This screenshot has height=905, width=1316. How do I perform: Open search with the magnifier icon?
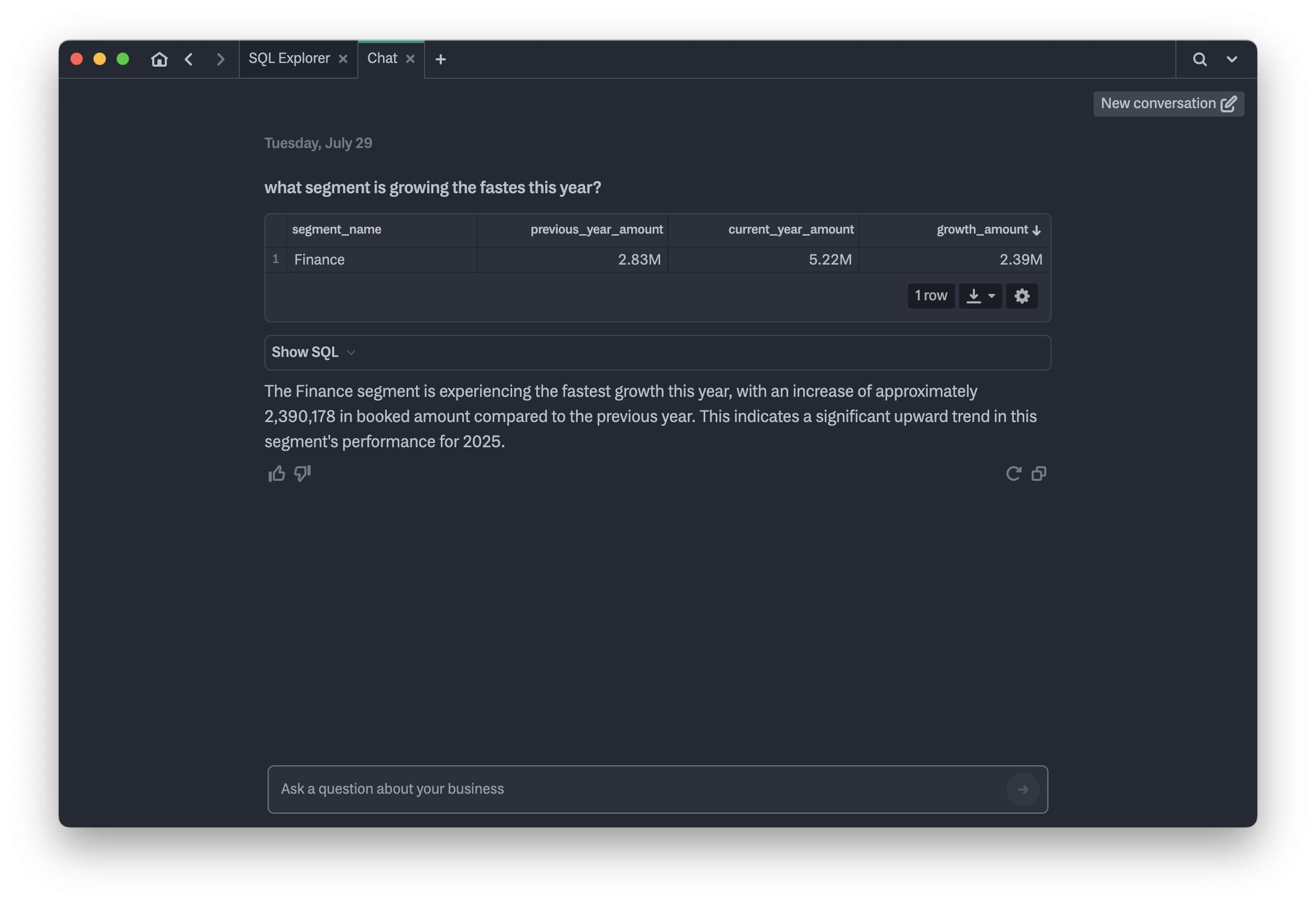pyautogui.click(x=1199, y=59)
